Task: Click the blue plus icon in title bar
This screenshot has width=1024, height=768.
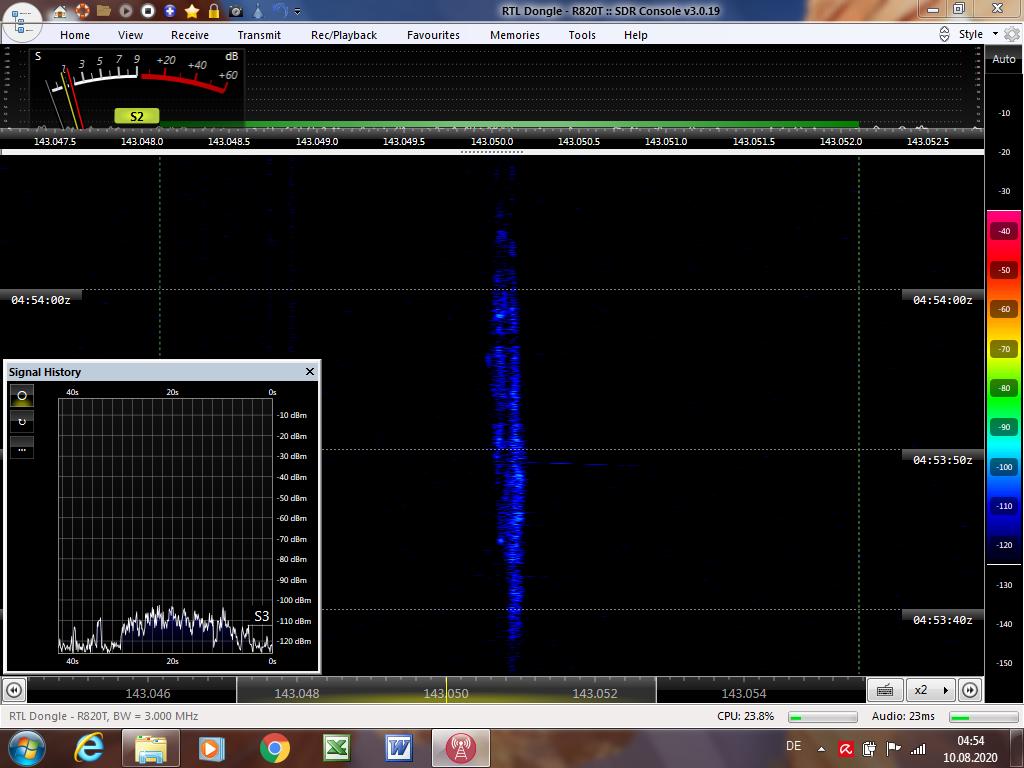Action: pos(170,11)
